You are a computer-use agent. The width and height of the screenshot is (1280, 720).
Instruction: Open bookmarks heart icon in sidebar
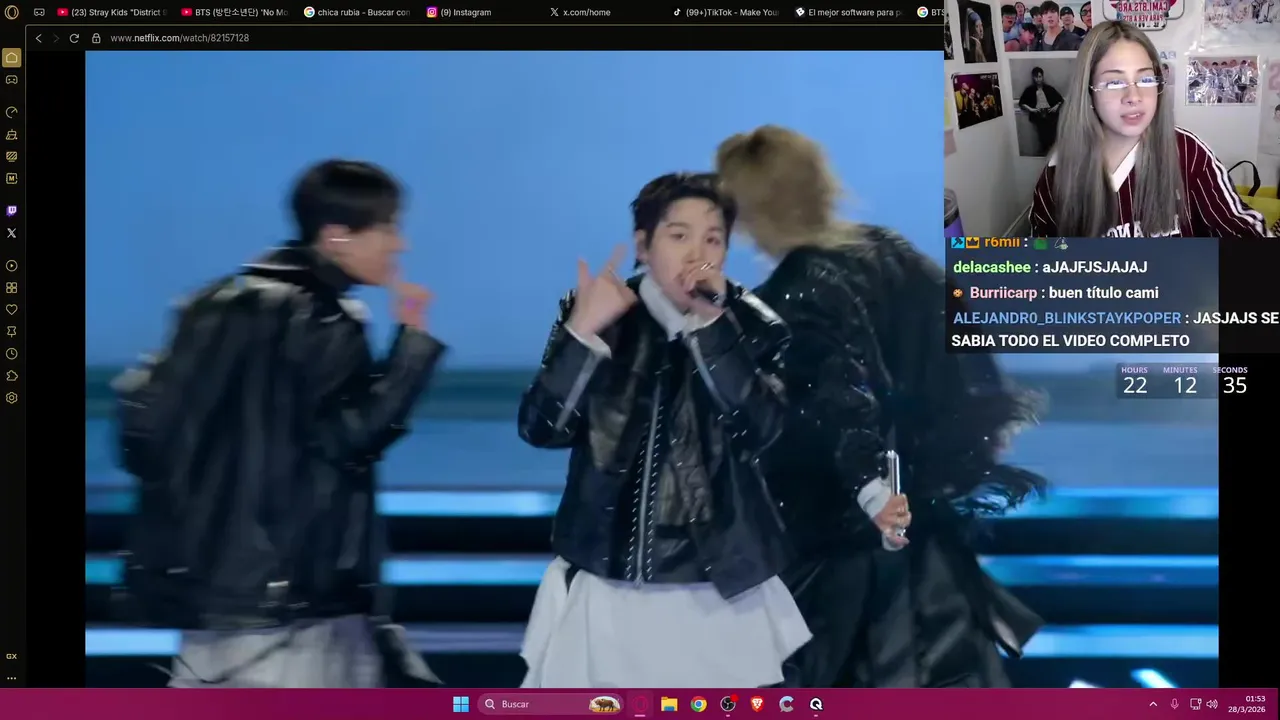(x=12, y=310)
